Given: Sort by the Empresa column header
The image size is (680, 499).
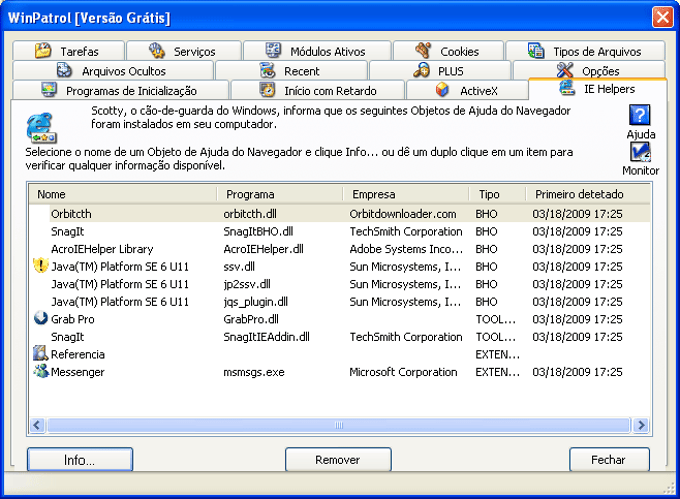Looking at the screenshot, I should tap(406, 194).
